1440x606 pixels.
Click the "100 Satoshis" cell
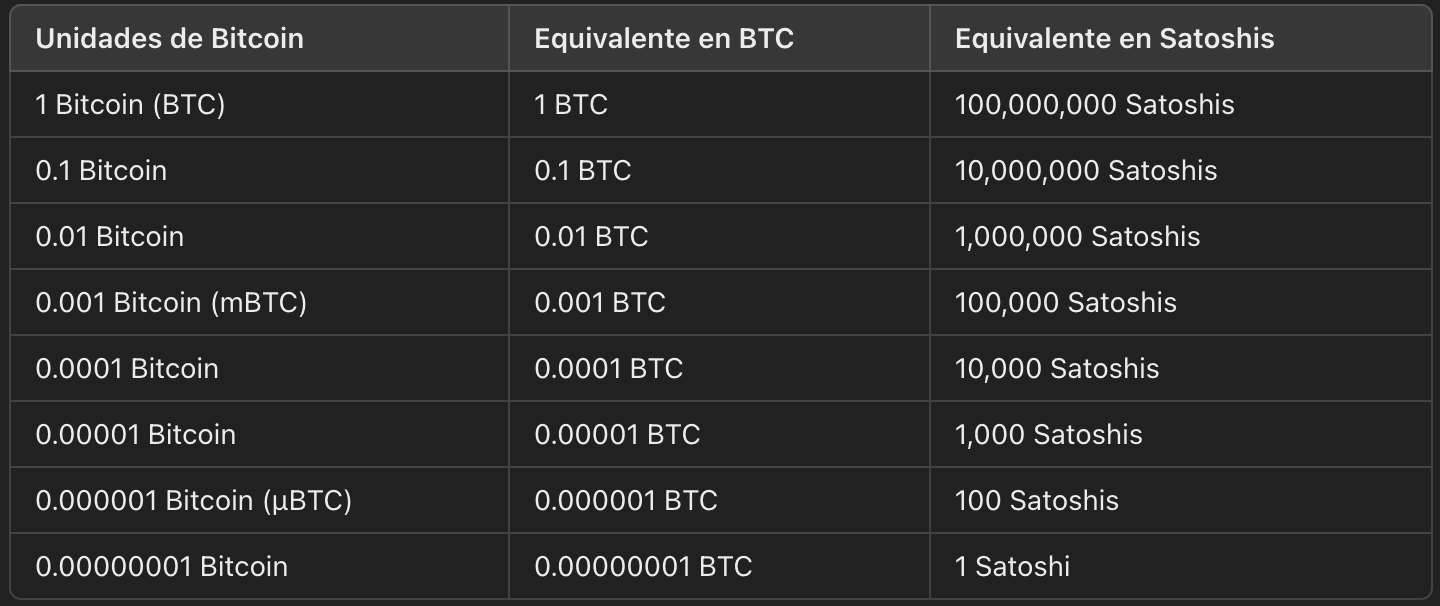tap(1036, 501)
